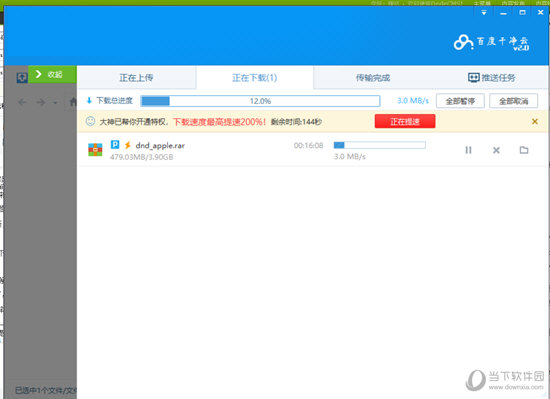The image size is (550, 399).
Task: Open the 推送任务 tab
Action: pyautogui.click(x=491, y=77)
